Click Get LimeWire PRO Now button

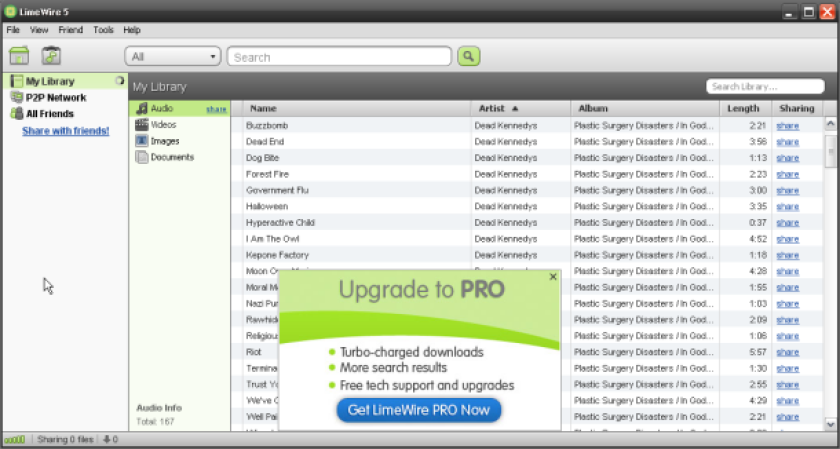click(419, 410)
